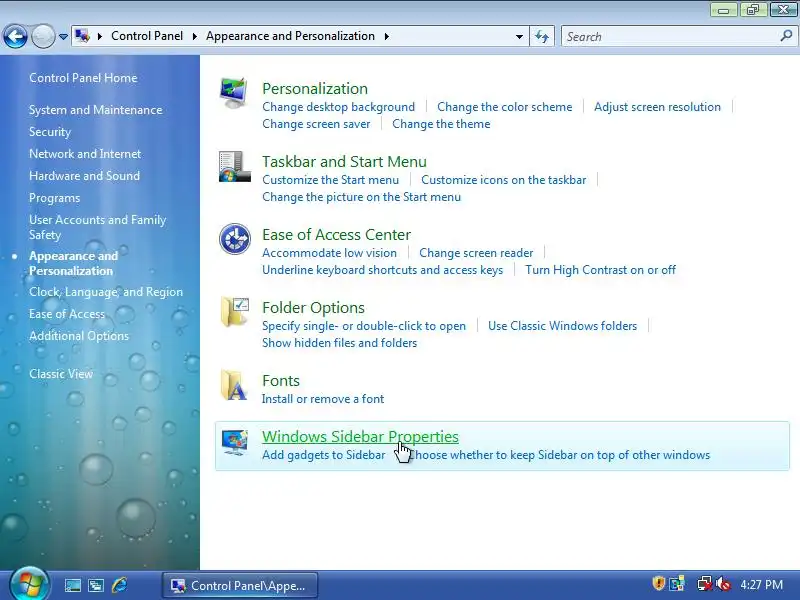Click the Folder Options folder icon
Viewport: 800px width, 600px height.
(235, 312)
